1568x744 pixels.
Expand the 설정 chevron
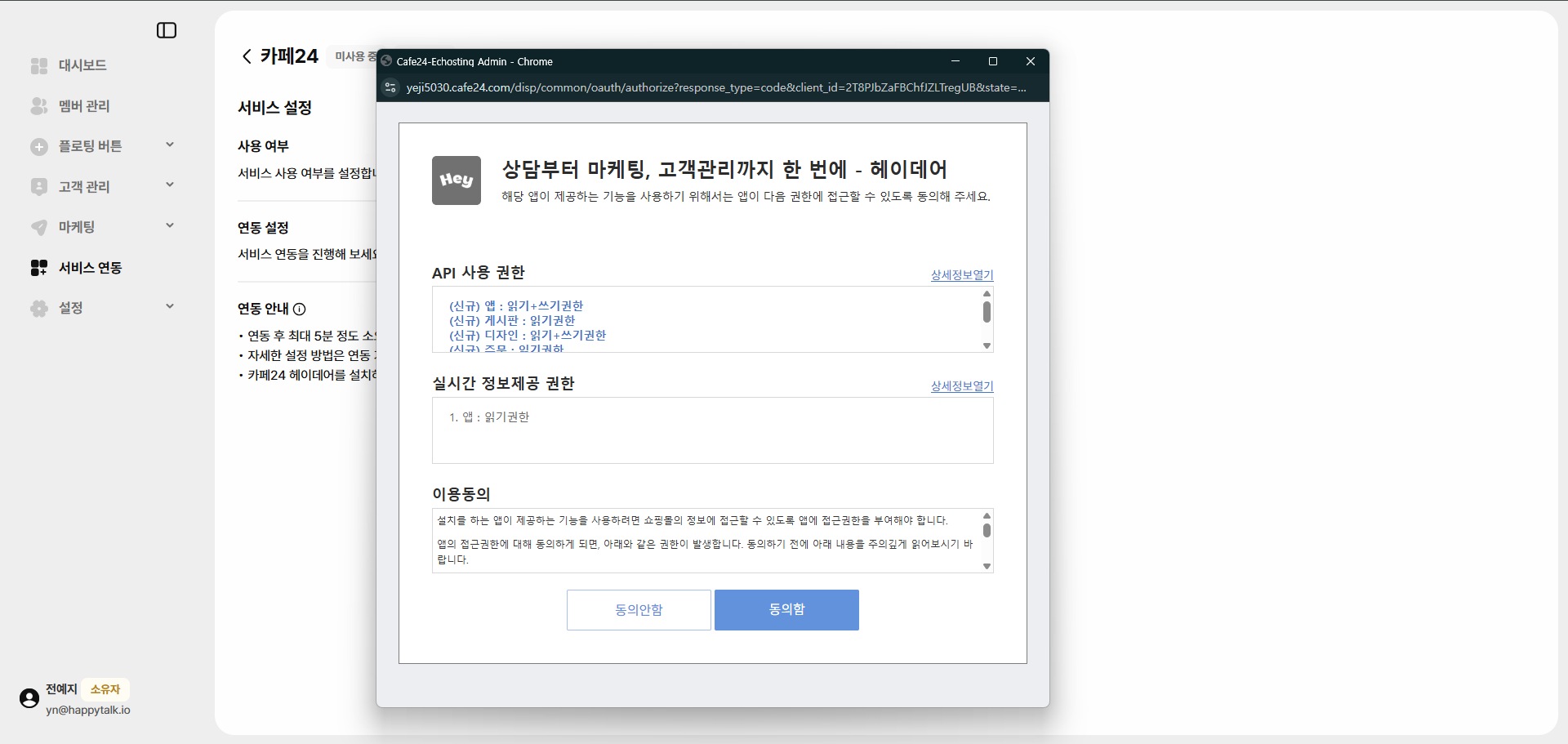(x=170, y=306)
